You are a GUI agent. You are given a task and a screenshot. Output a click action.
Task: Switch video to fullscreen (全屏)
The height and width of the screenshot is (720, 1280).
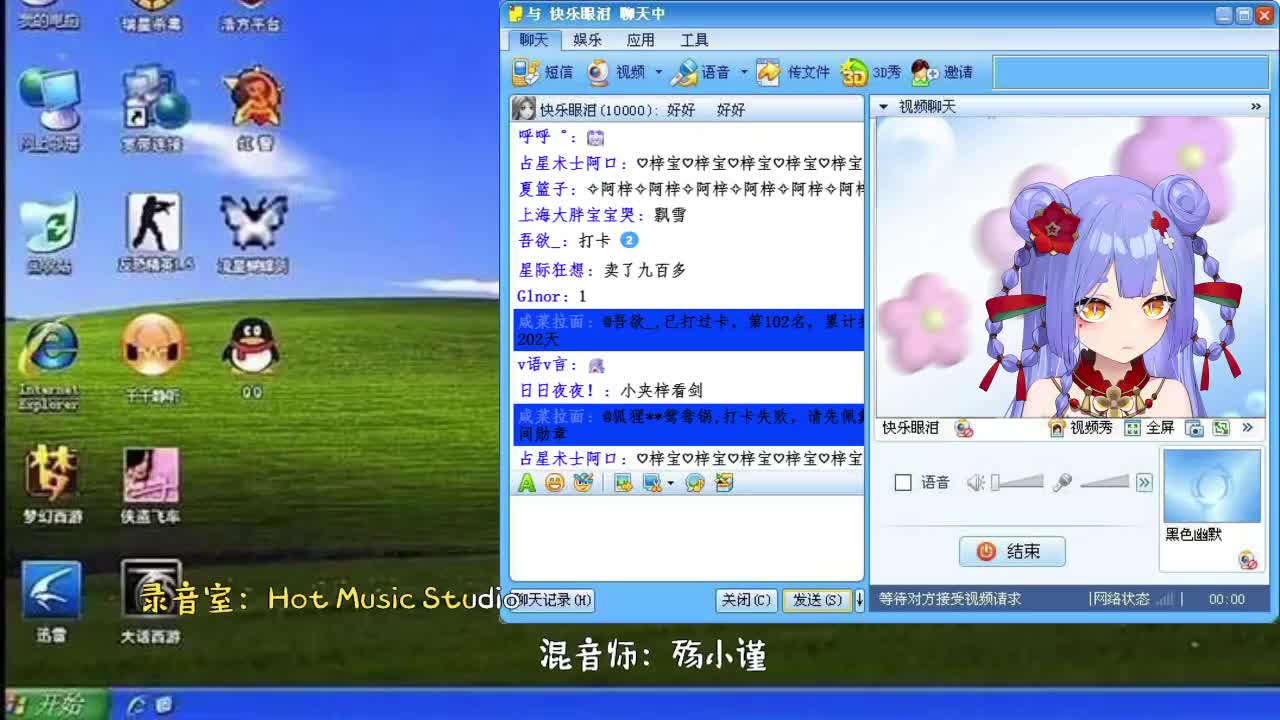coord(1149,428)
